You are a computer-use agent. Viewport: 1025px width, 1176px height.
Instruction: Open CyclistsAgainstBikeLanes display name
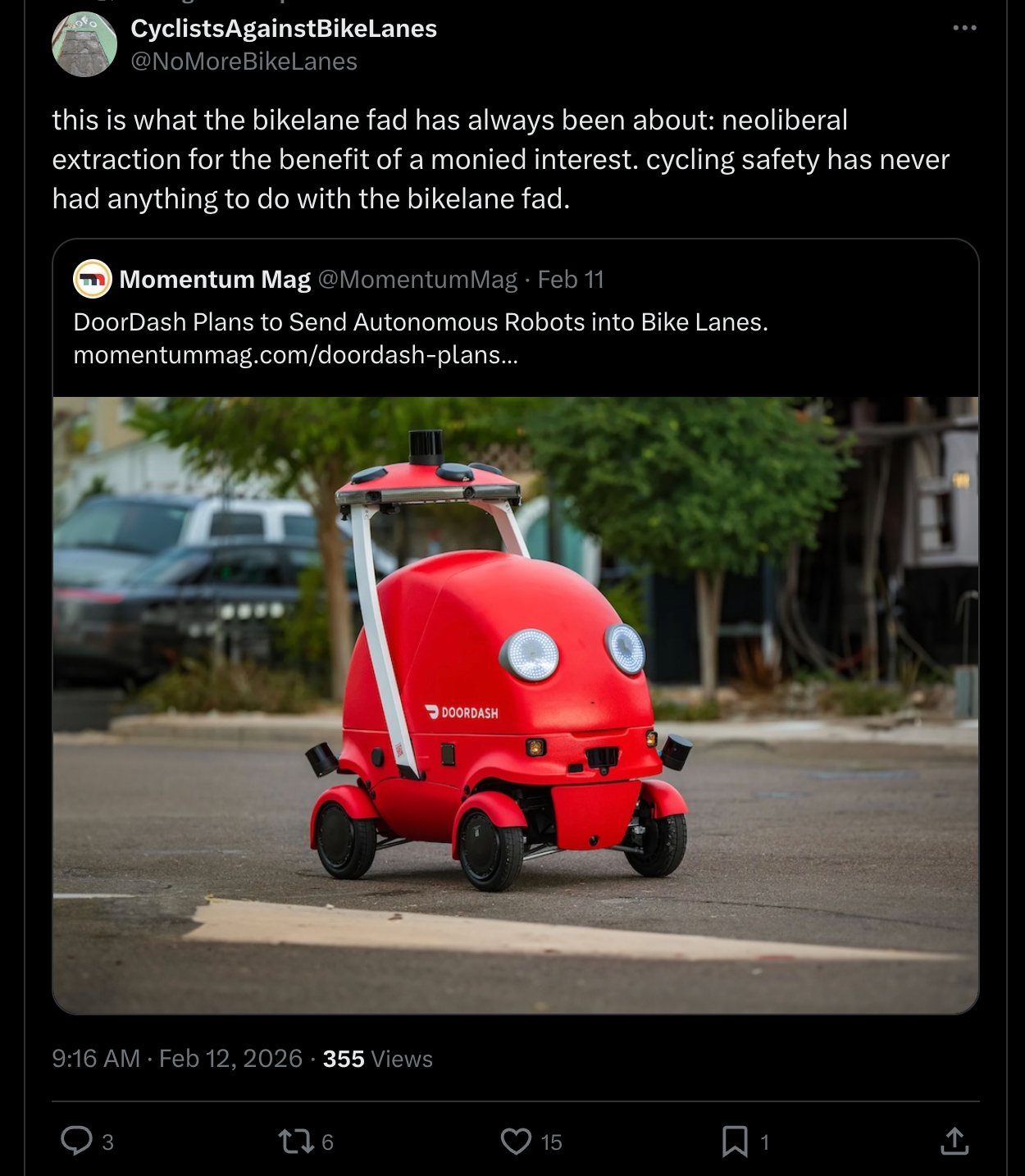[284, 28]
